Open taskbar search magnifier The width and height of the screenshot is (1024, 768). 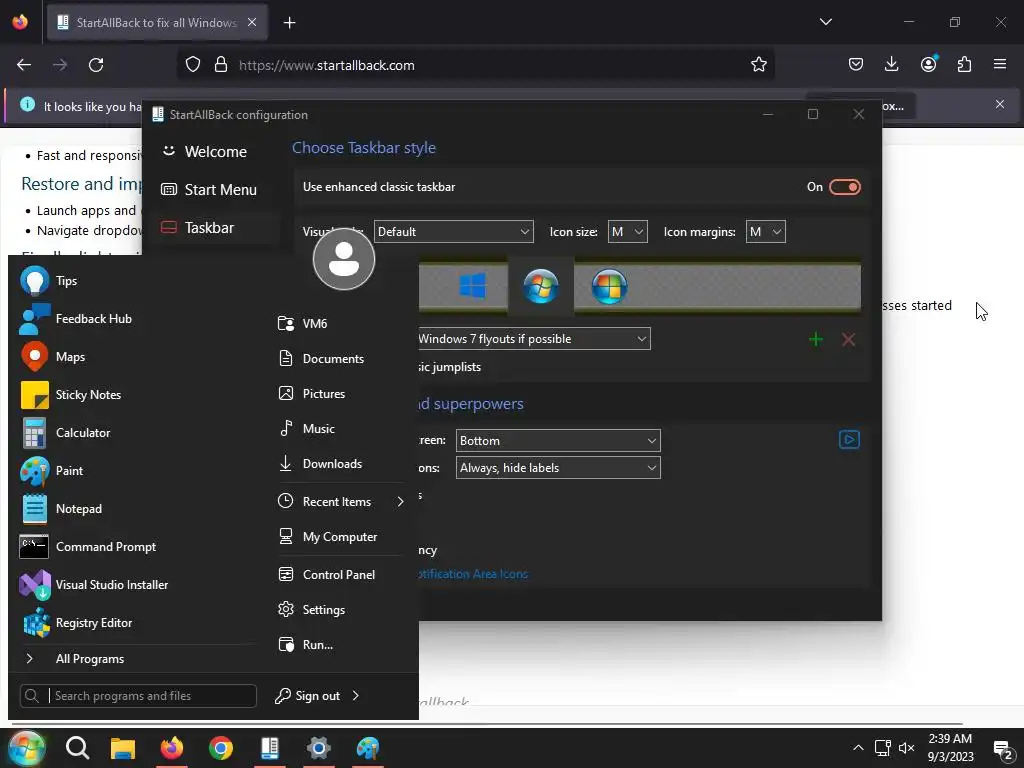77,748
